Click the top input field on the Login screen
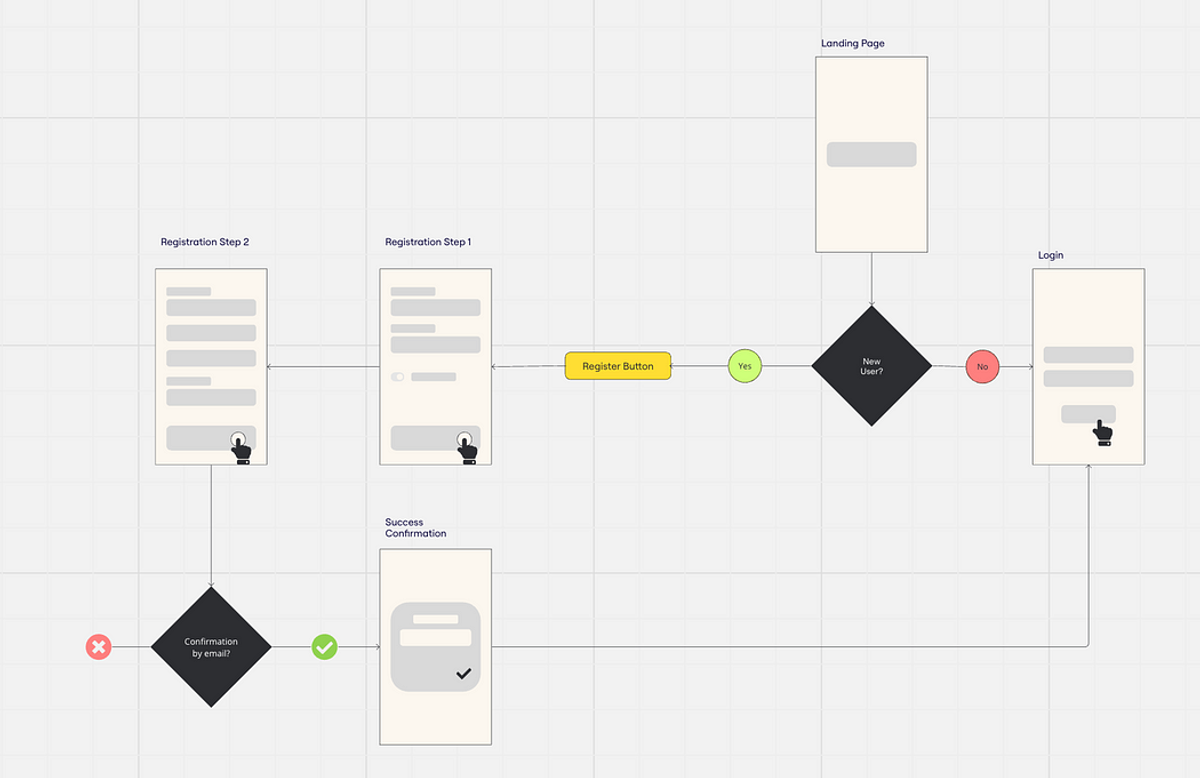 coord(1088,355)
